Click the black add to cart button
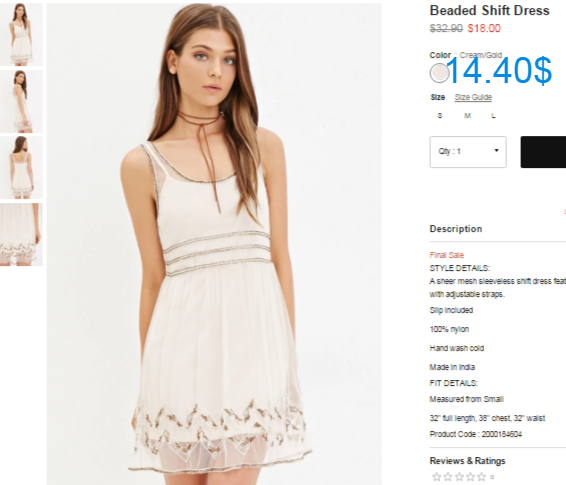The width and height of the screenshot is (566, 485). (x=543, y=152)
